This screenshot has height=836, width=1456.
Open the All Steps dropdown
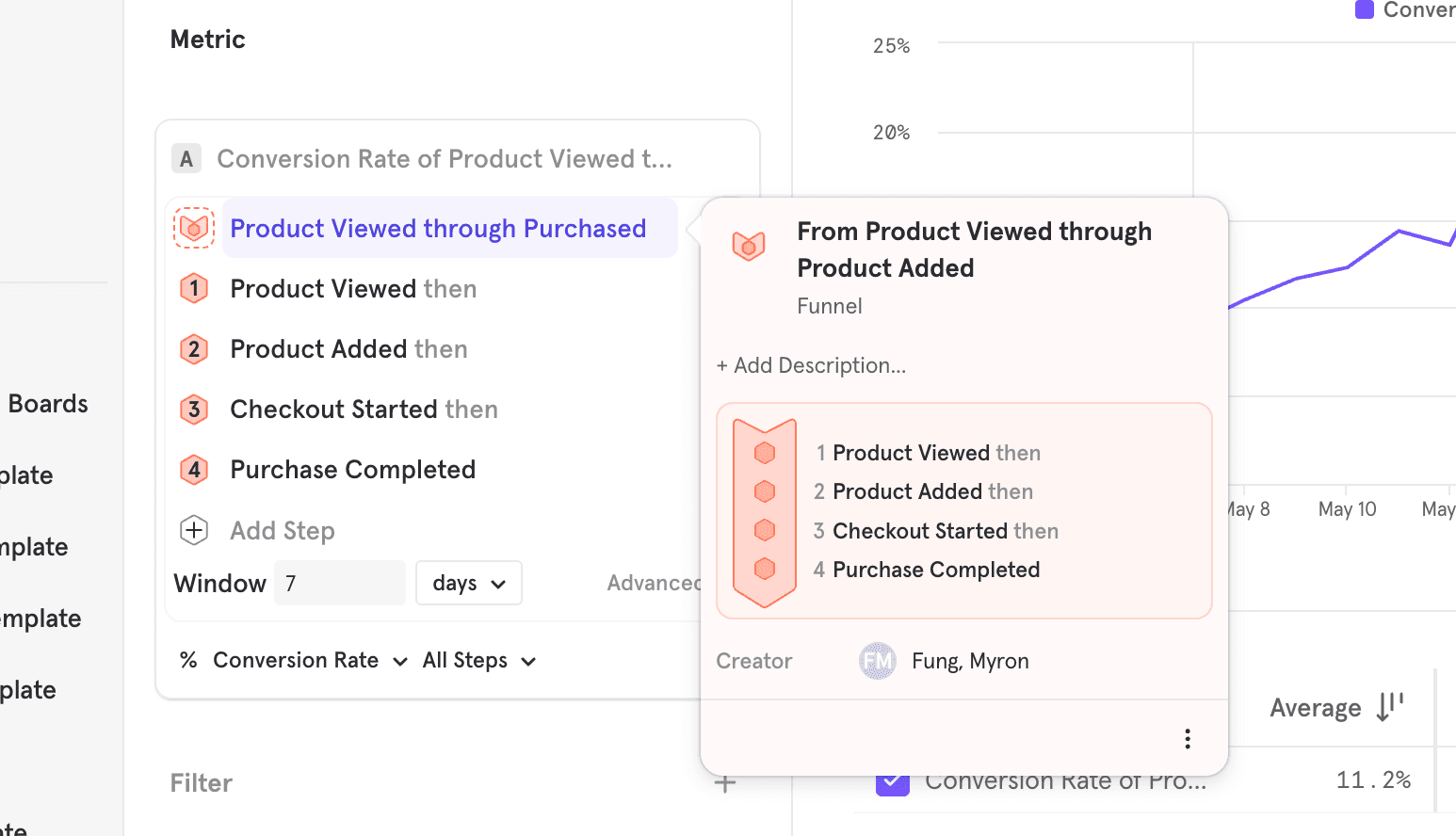pyautogui.click(x=478, y=661)
